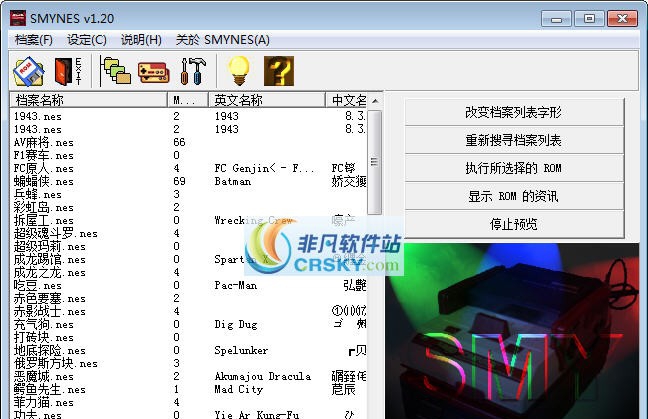Viewport: 648px width, 419px height.
Task: Click the question mark help icon
Action: (279, 71)
